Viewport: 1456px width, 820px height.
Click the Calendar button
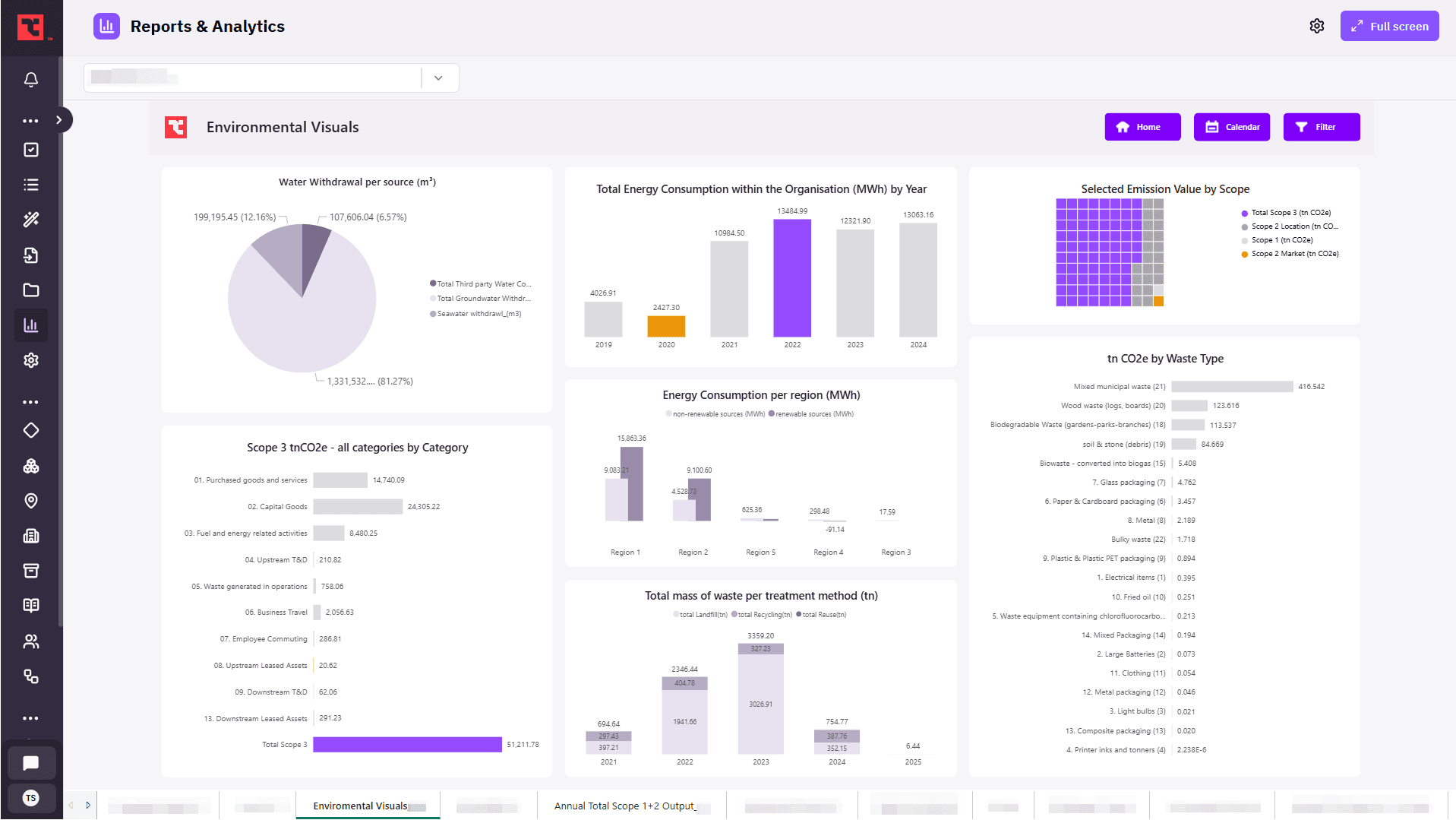(x=1232, y=127)
